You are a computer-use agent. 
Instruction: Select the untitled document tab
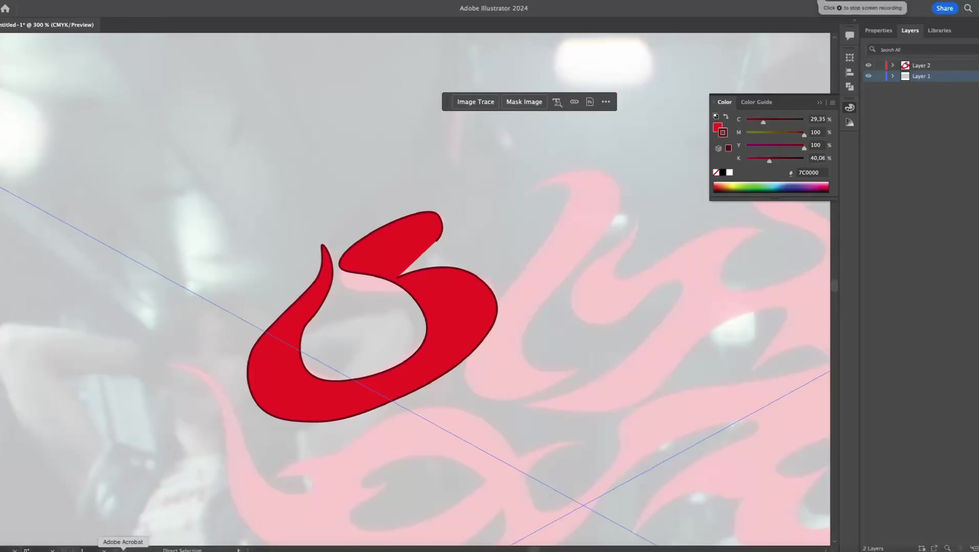coord(47,25)
